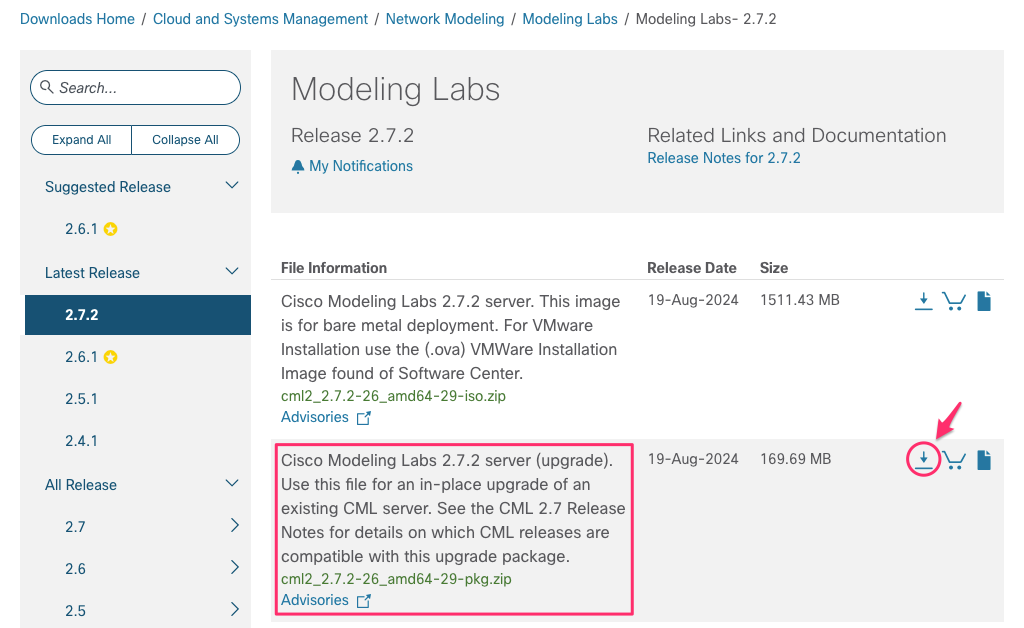
Task: Click the Collapse All button
Action: coord(185,140)
